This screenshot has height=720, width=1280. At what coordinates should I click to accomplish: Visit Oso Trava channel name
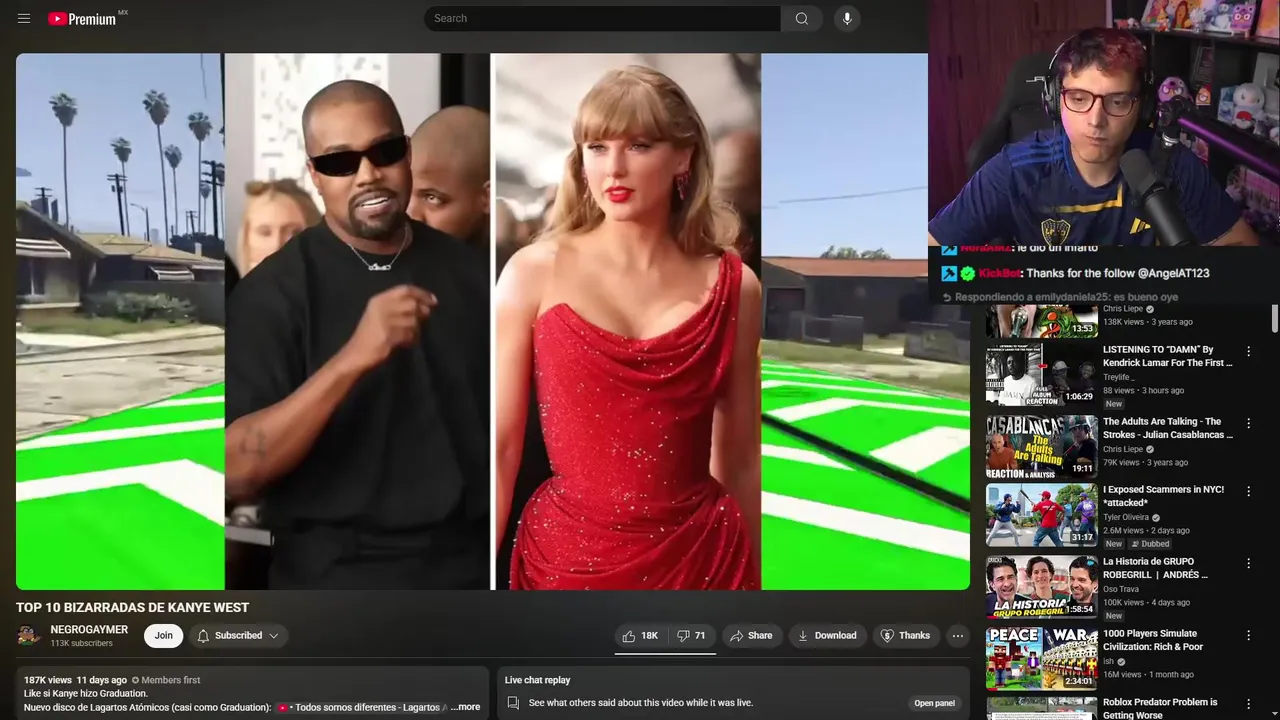coord(1123,589)
